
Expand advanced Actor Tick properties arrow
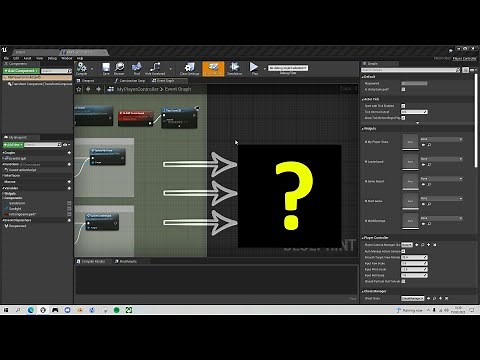tap(417, 123)
